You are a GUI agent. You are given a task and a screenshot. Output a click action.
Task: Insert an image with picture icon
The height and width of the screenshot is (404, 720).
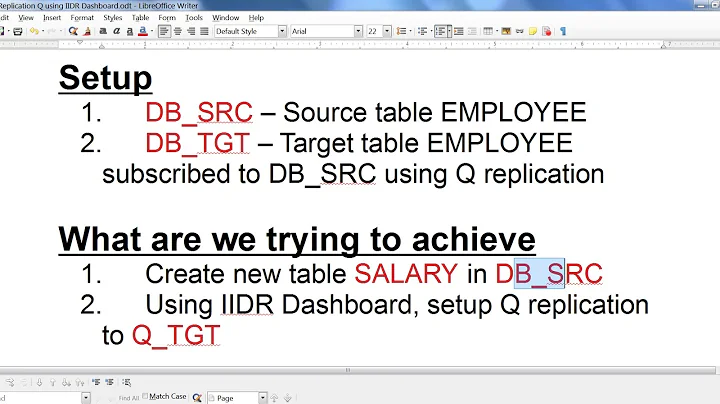click(x=506, y=31)
